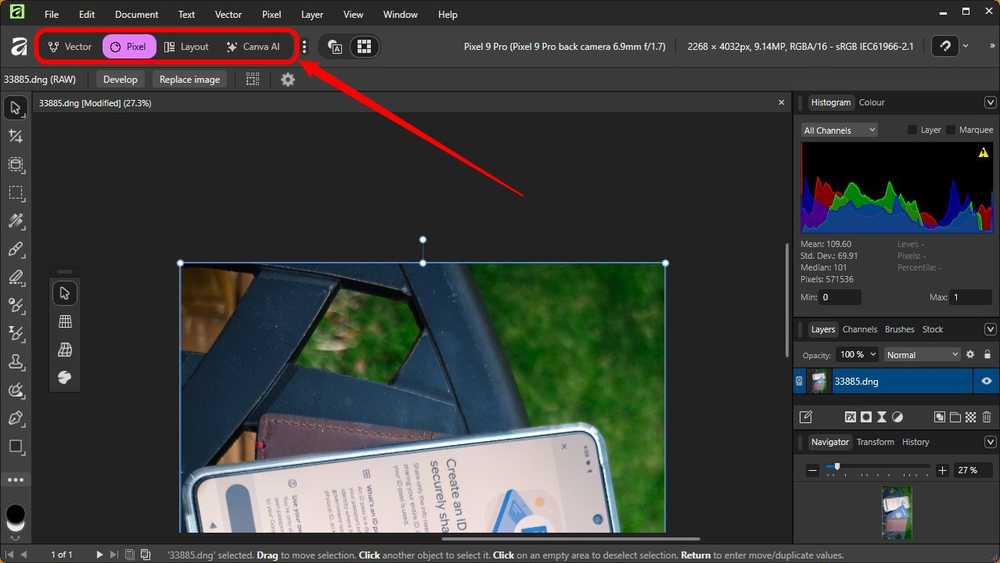Open the Document menu
This screenshot has height=563, width=1000.
coord(136,14)
